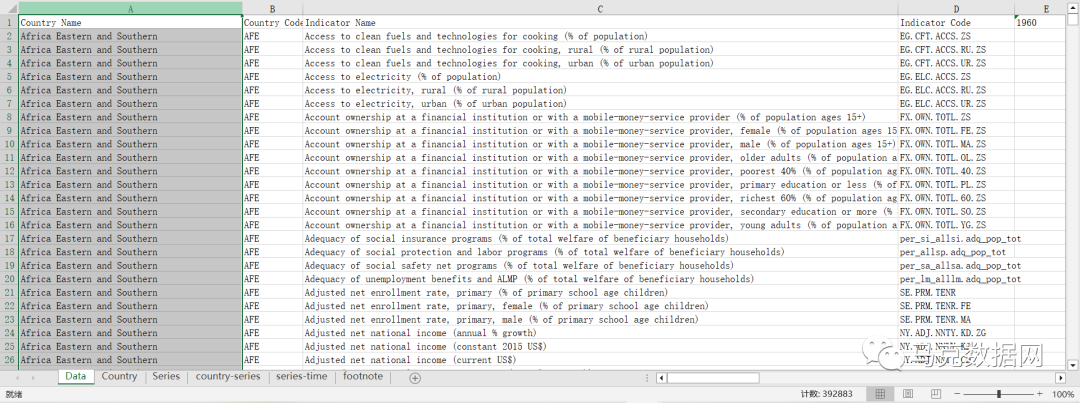This screenshot has height=403, width=1080.
Task: Select 'Adjusted net national income (annual % growth)' cell
Action: (600, 333)
